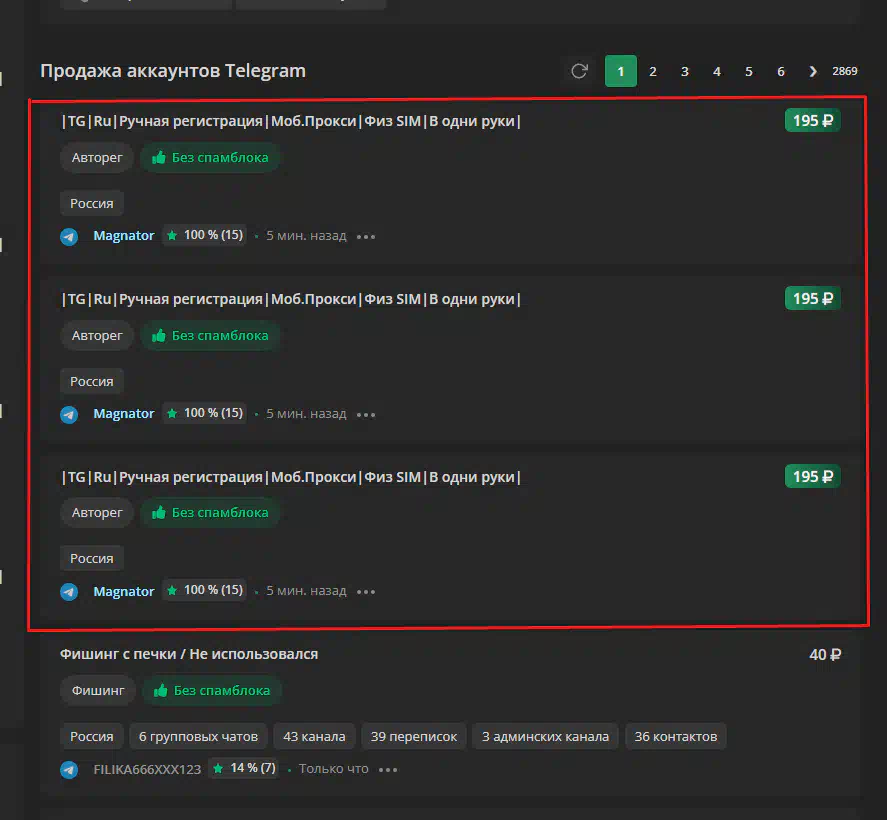The width and height of the screenshot is (887, 820).
Task: Click the '43 канала' tag
Action: point(314,737)
